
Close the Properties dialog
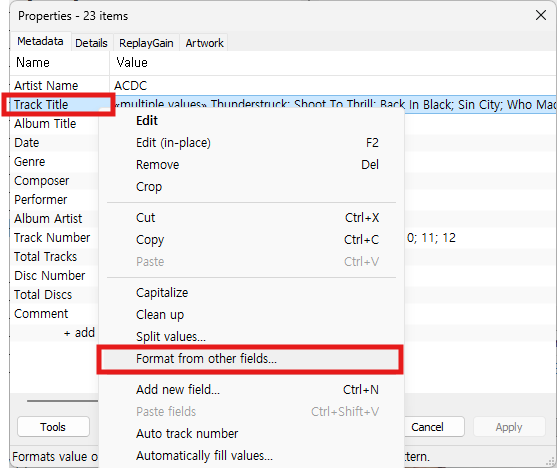(x=541, y=15)
